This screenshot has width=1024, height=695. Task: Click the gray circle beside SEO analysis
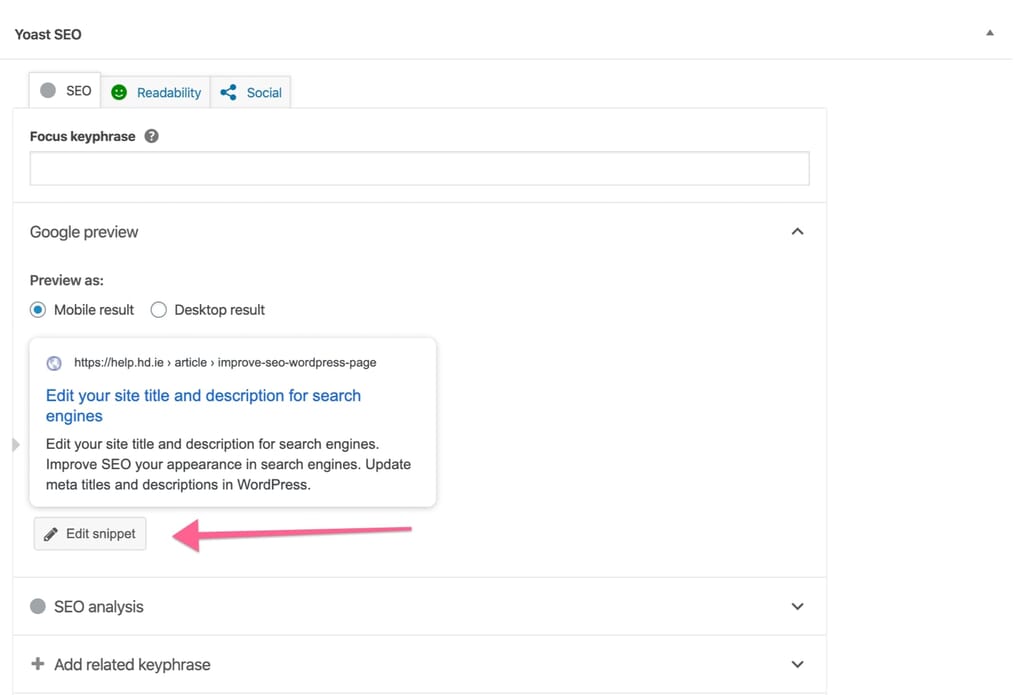point(38,606)
